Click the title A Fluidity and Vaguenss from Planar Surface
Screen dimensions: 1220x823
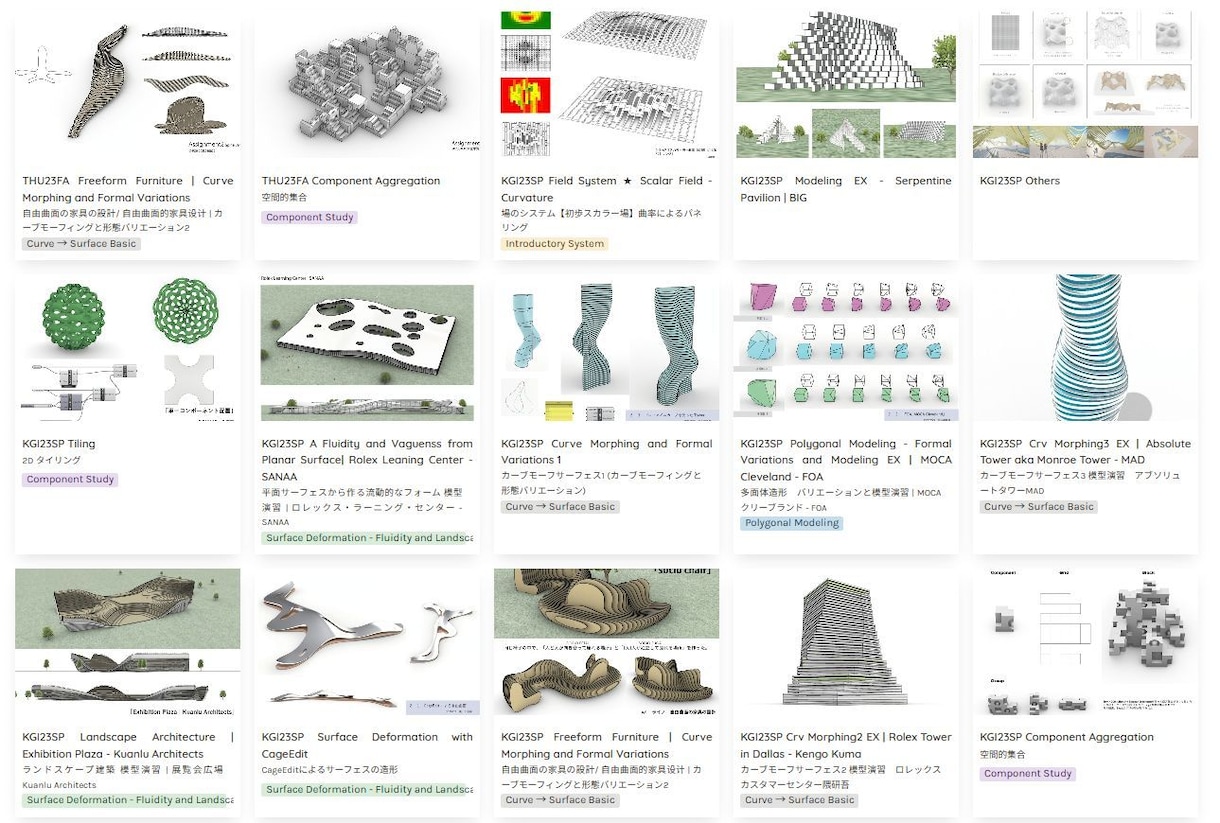pyautogui.click(x=367, y=460)
